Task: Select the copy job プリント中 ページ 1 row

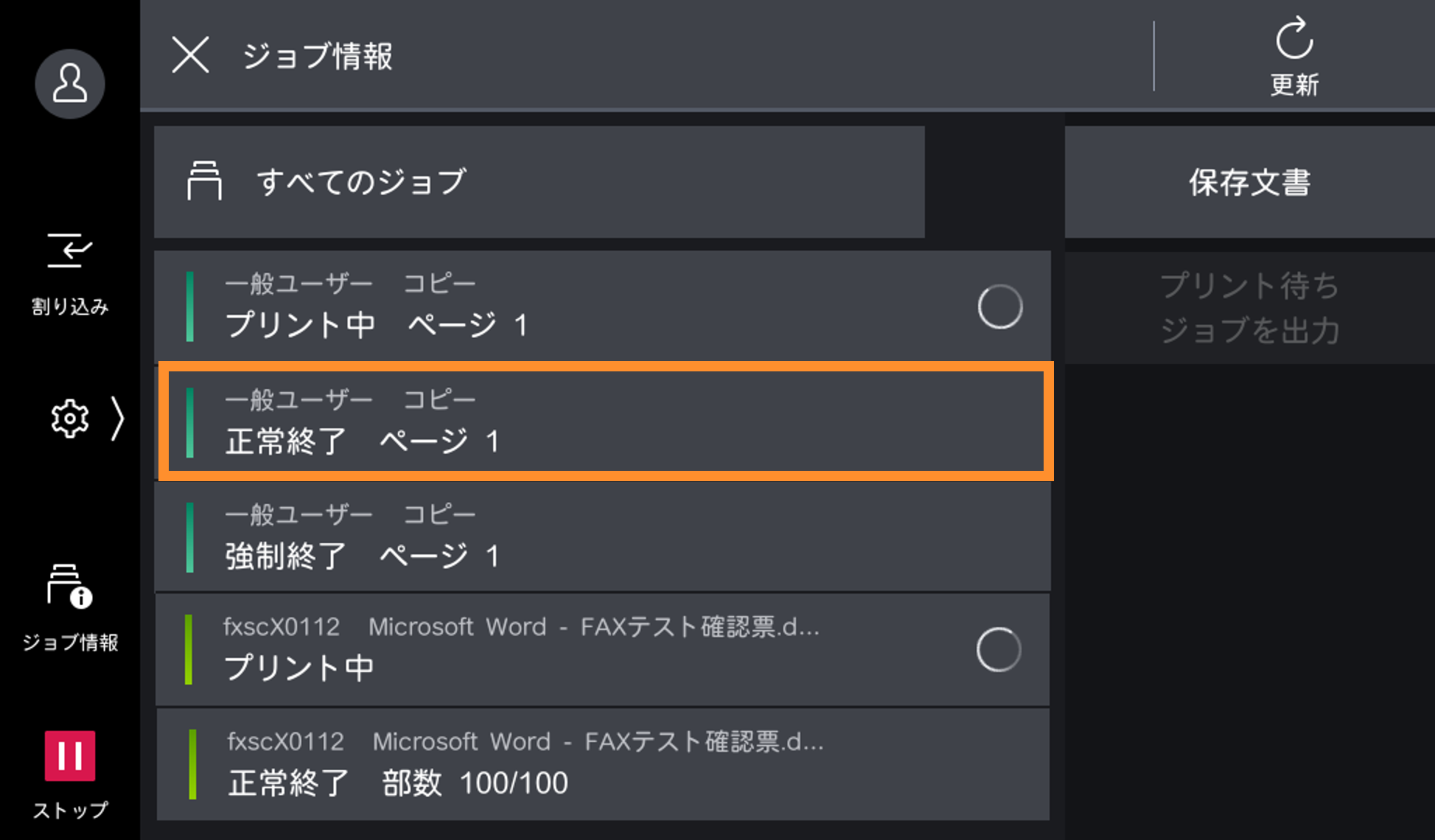Action: (560, 307)
